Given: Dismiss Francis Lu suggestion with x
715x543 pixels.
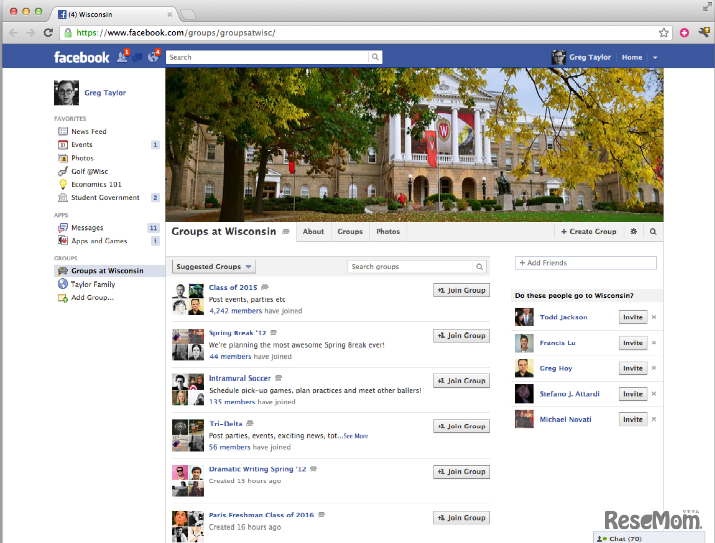Looking at the screenshot, I should 653,342.
